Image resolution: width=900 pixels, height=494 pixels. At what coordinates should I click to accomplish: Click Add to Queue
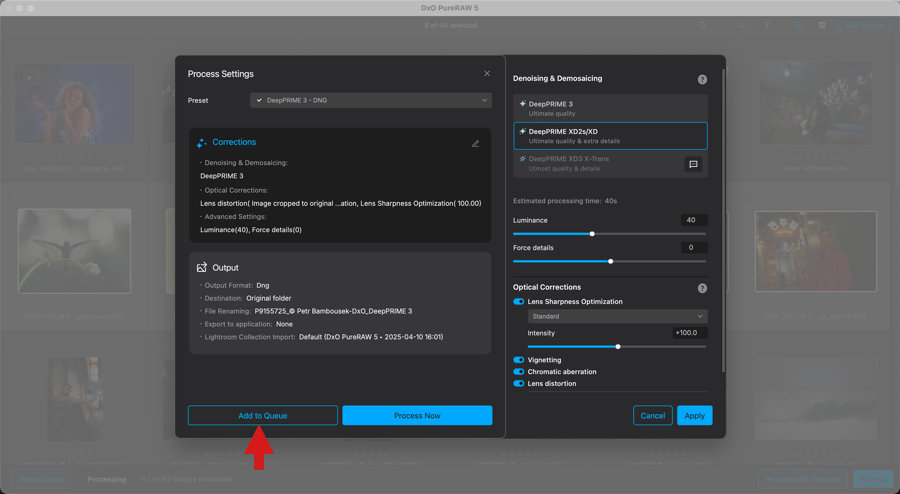[263, 415]
